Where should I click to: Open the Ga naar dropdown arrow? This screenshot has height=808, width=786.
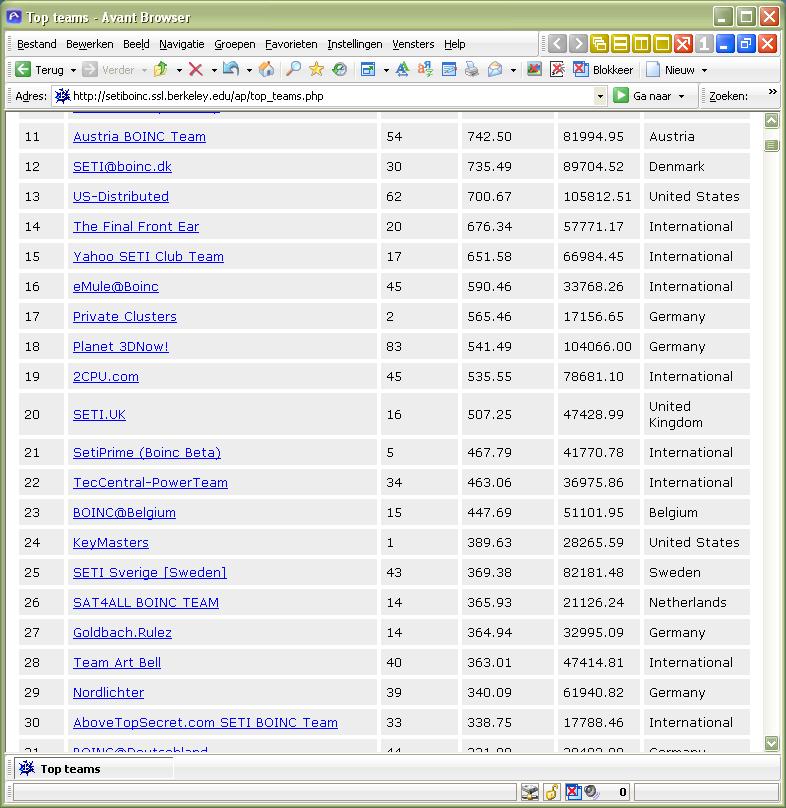(x=681, y=96)
